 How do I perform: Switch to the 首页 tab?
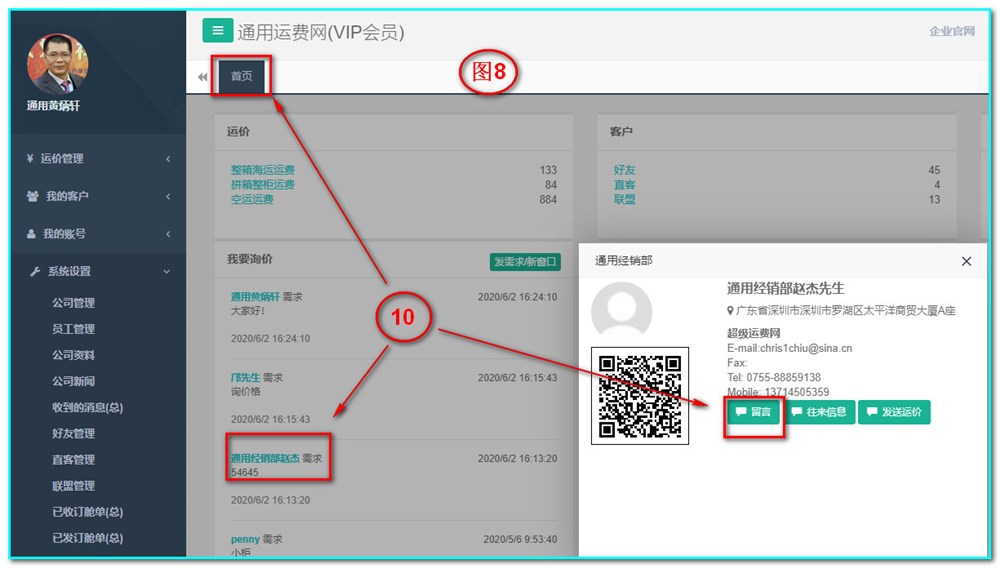(241, 76)
